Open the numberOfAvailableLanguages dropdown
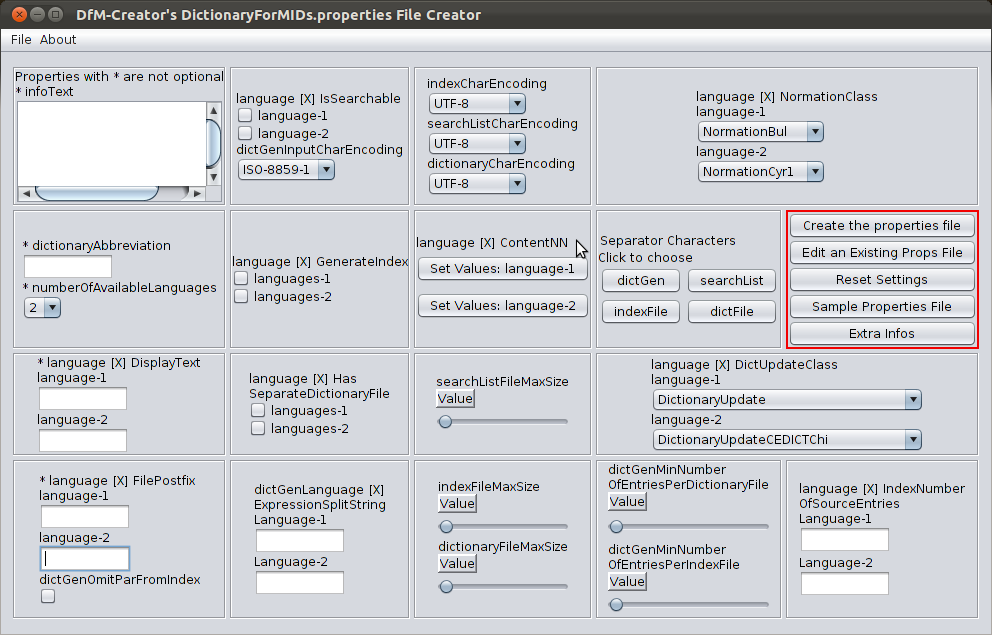The image size is (992, 635). (x=43, y=308)
